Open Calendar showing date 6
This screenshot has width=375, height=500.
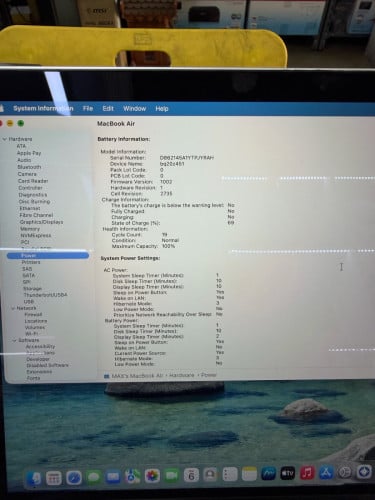pos(191,475)
